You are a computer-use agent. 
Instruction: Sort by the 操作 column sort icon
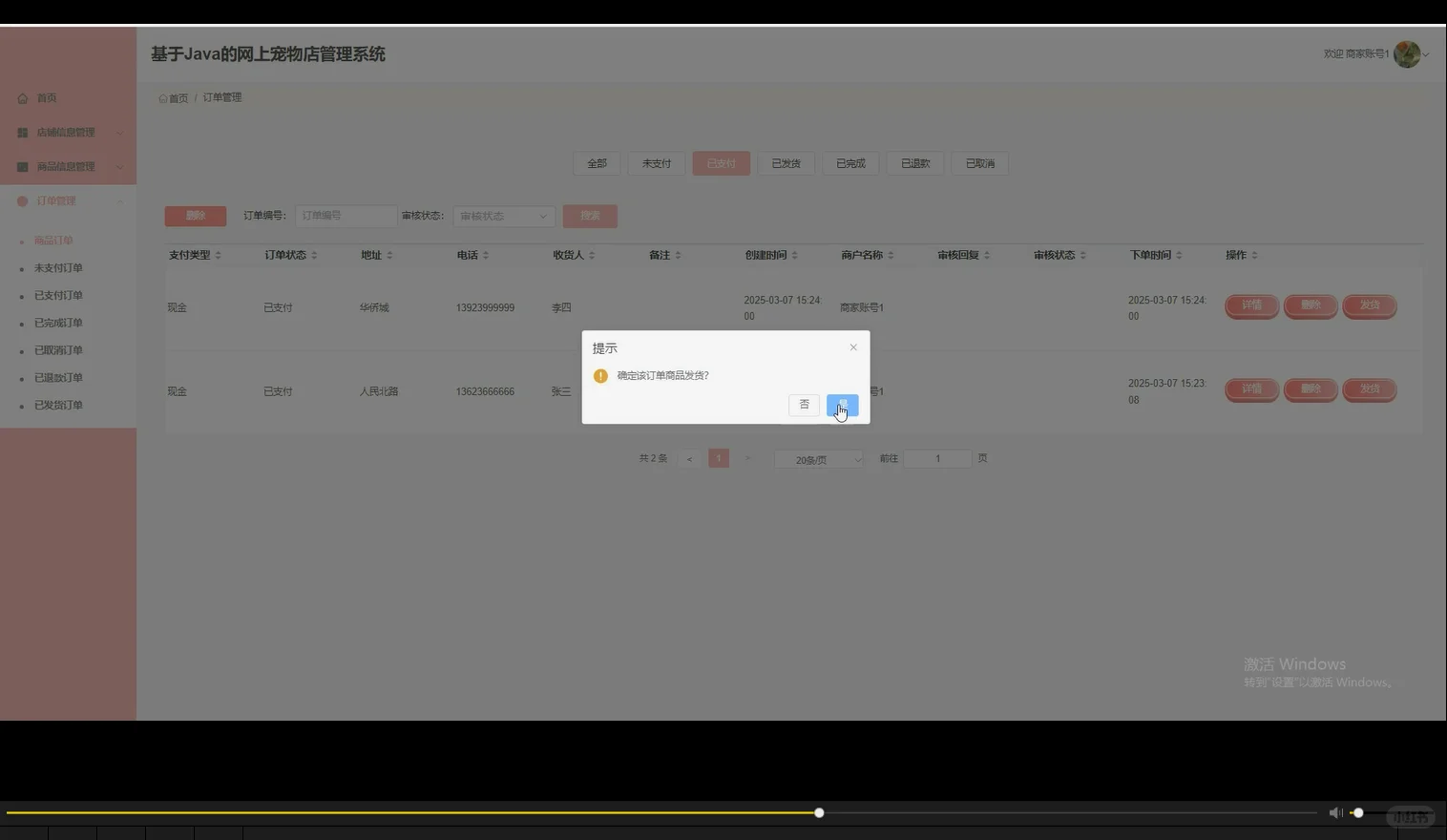click(x=1254, y=255)
